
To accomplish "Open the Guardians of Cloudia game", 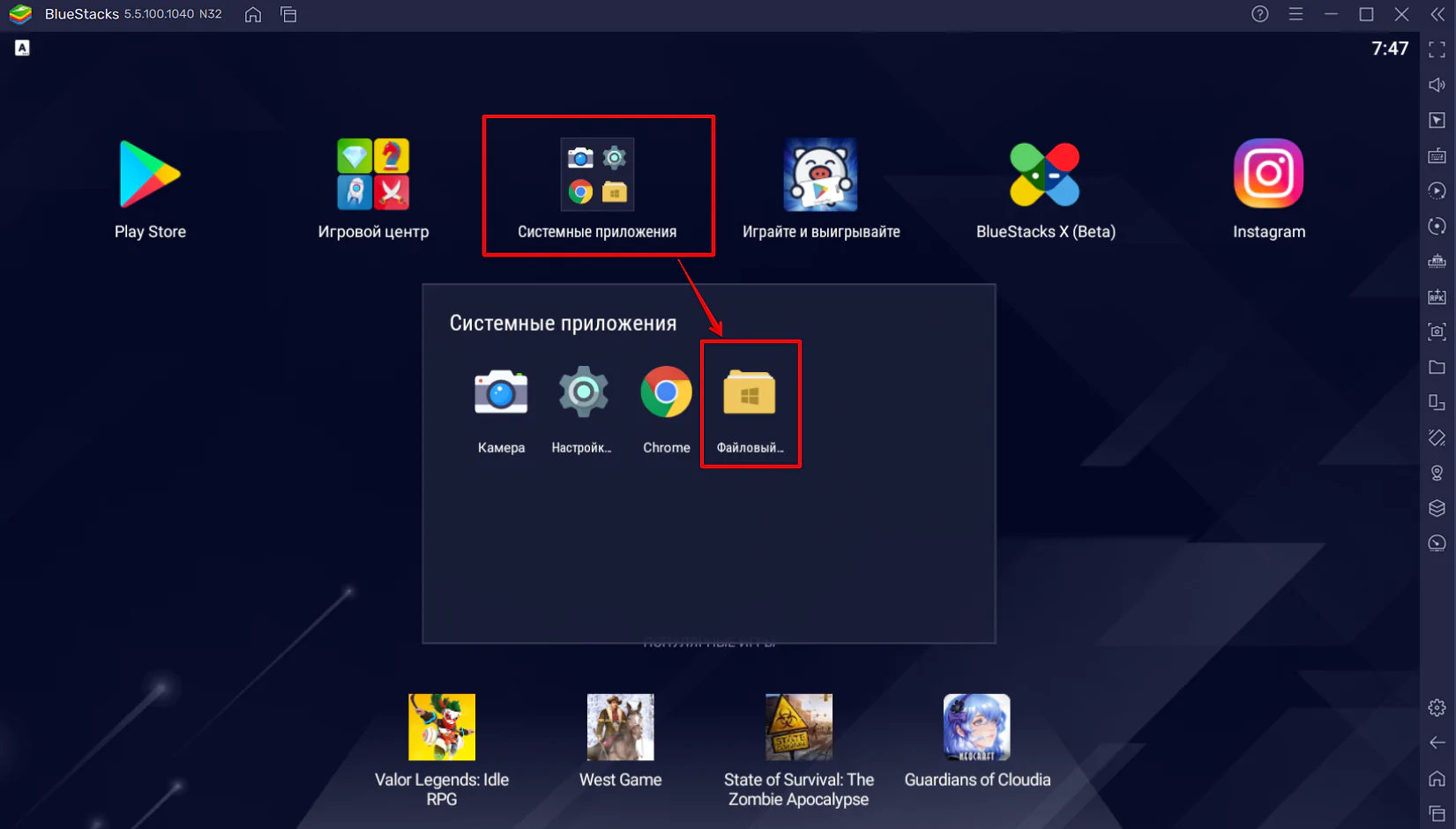I will [x=976, y=728].
